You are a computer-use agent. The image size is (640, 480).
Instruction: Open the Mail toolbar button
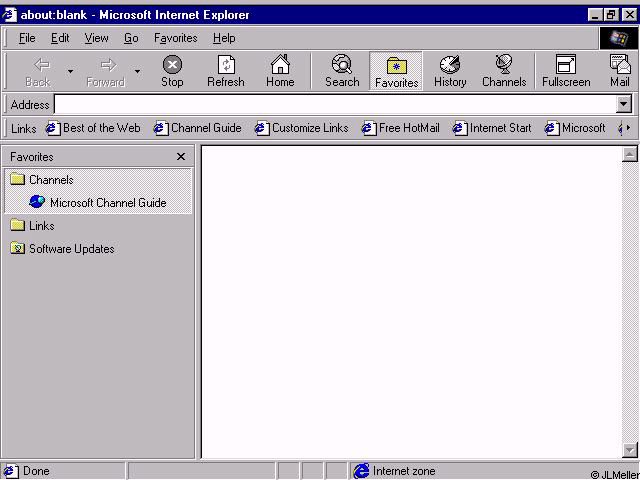(x=620, y=72)
